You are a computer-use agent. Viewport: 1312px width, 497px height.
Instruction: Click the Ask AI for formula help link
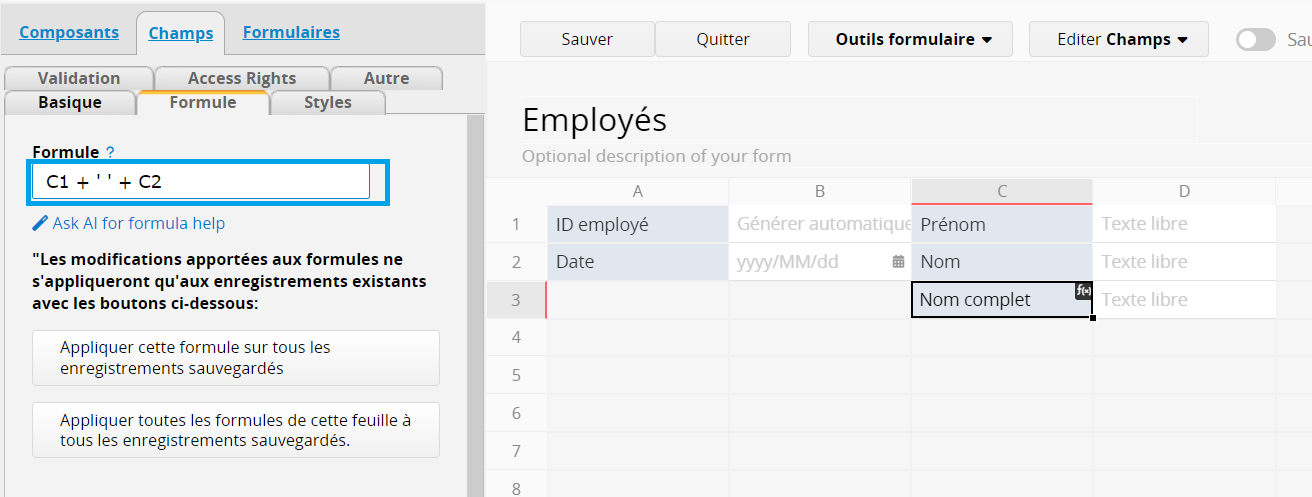pyautogui.click(x=138, y=223)
